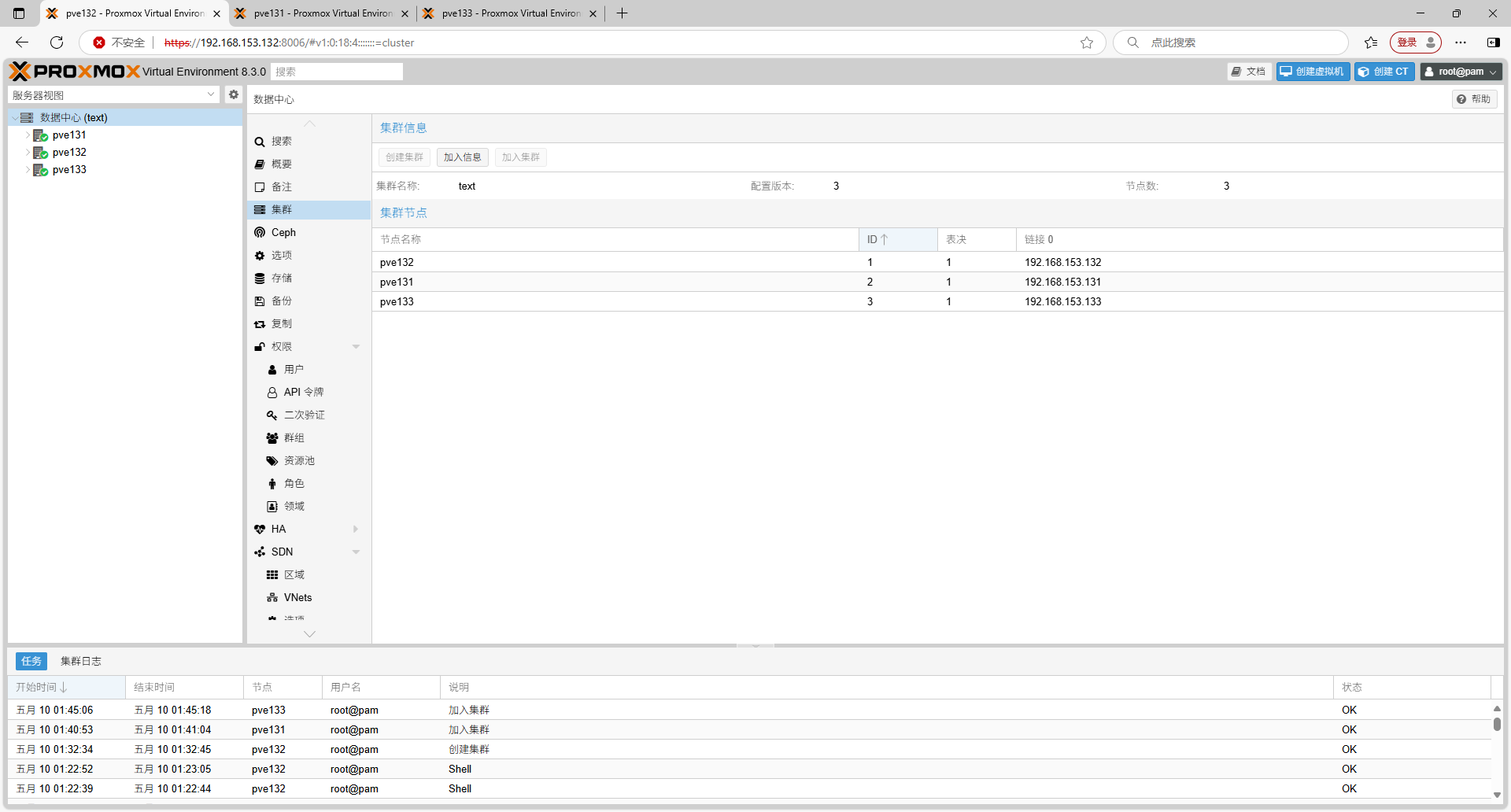The height and width of the screenshot is (812, 1511).
Task: Click the Proxmox search (搜索) input field
Action: (x=337, y=72)
